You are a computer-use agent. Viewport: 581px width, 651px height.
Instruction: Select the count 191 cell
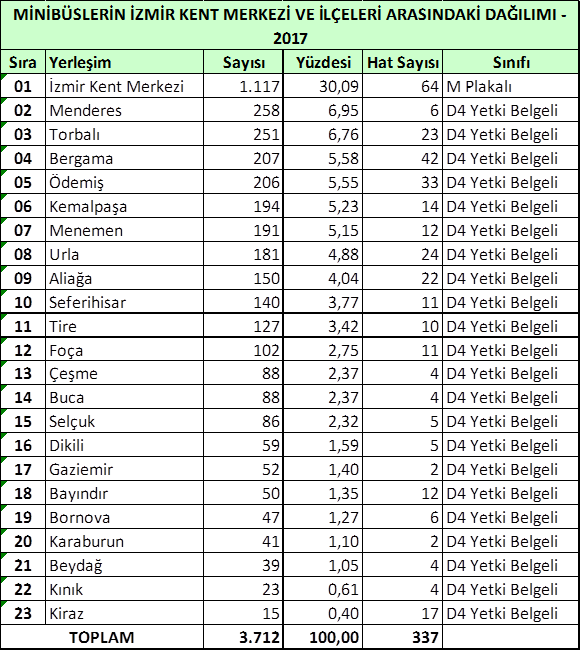(243, 230)
